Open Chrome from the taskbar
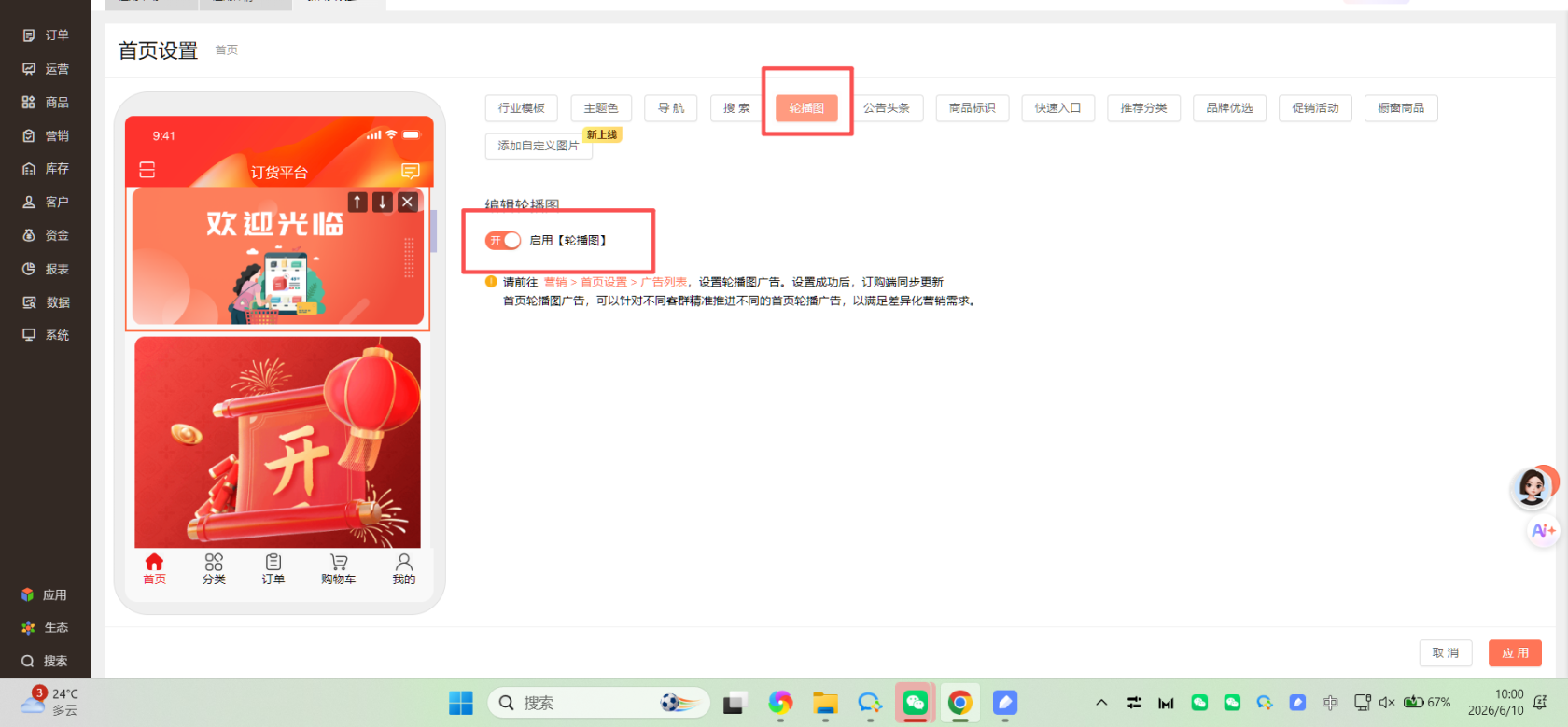The width and height of the screenshot is (1568, 727). [959, 703]
